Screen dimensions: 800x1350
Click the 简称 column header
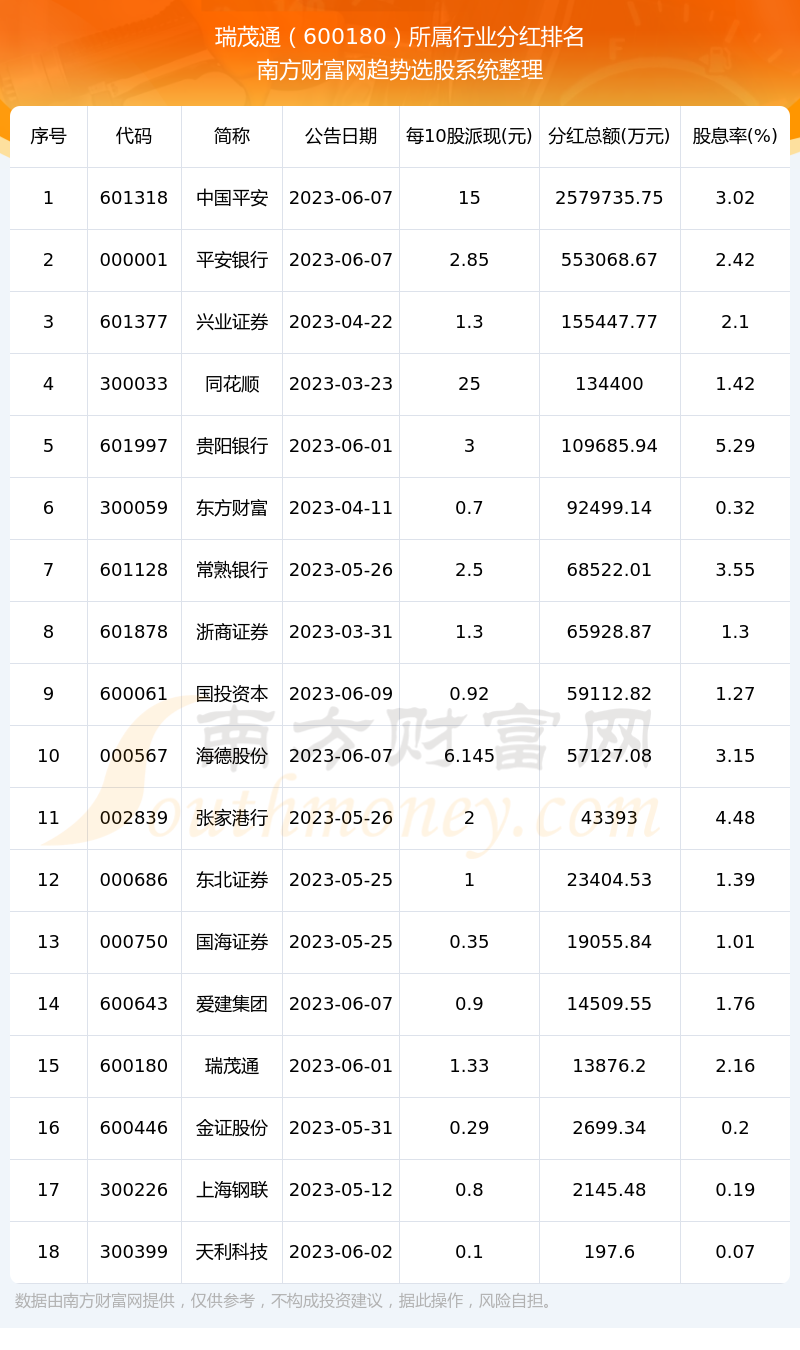coord(232,136)
